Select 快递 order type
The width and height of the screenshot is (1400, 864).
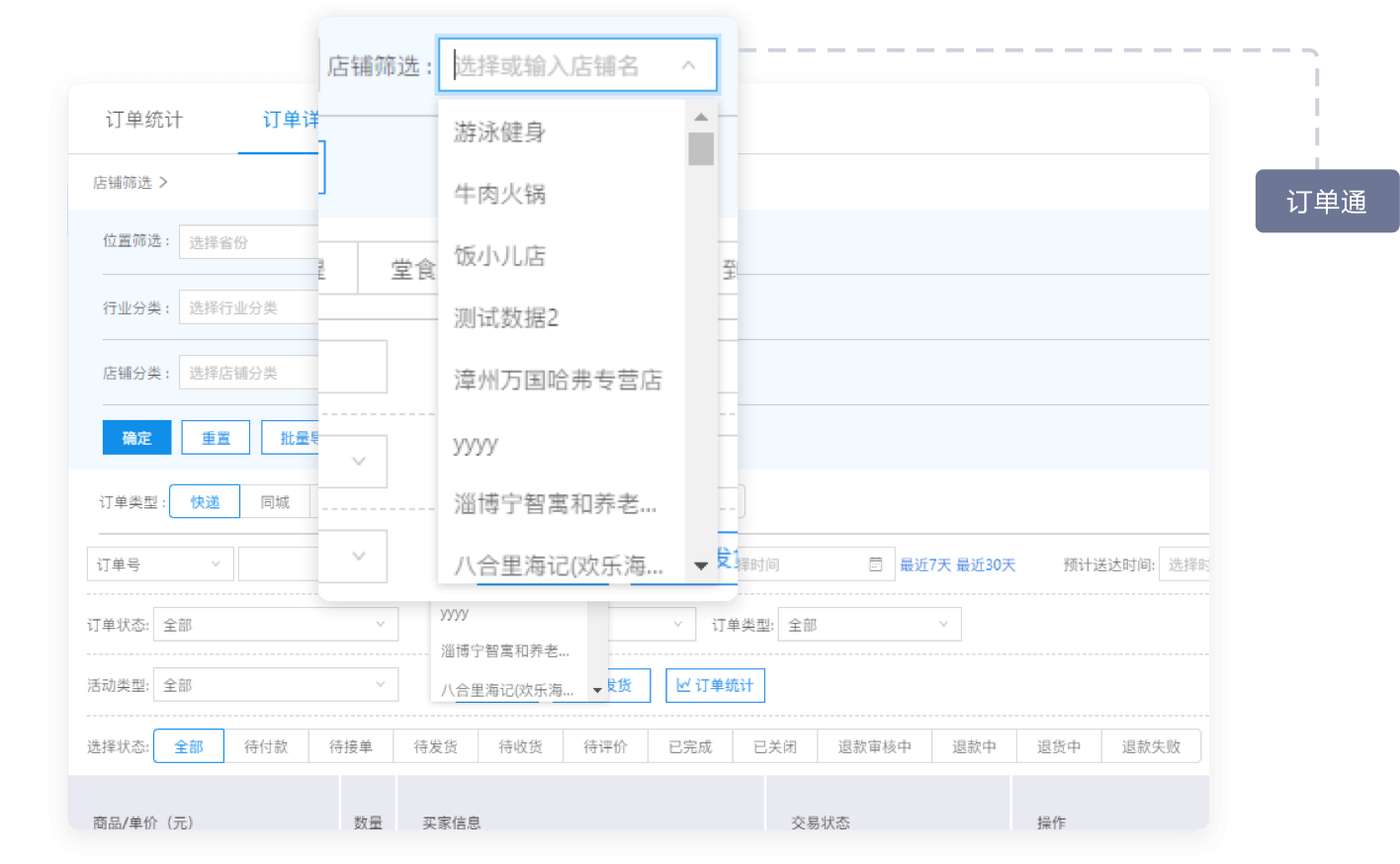tap(205, 502)
